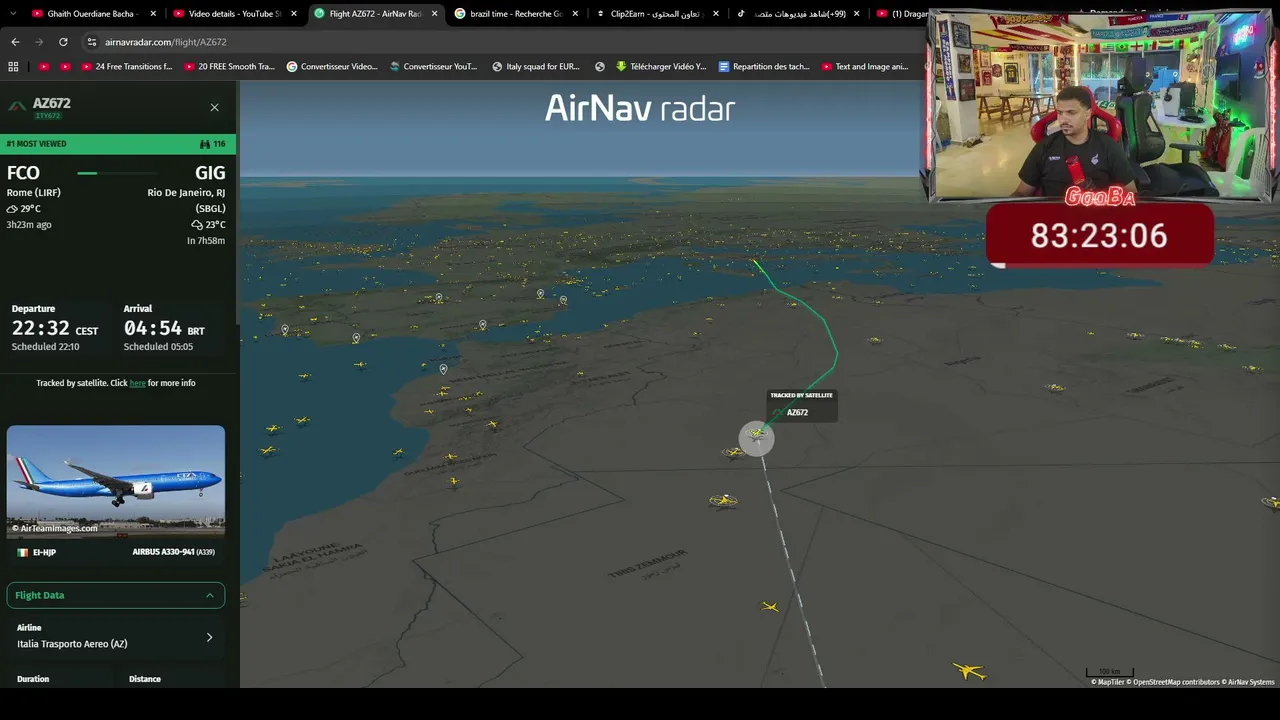The image size is (1280, 720).
Task: Click the AIRBUS A330-941 aircraft type
Action: [x=173, y=552]
